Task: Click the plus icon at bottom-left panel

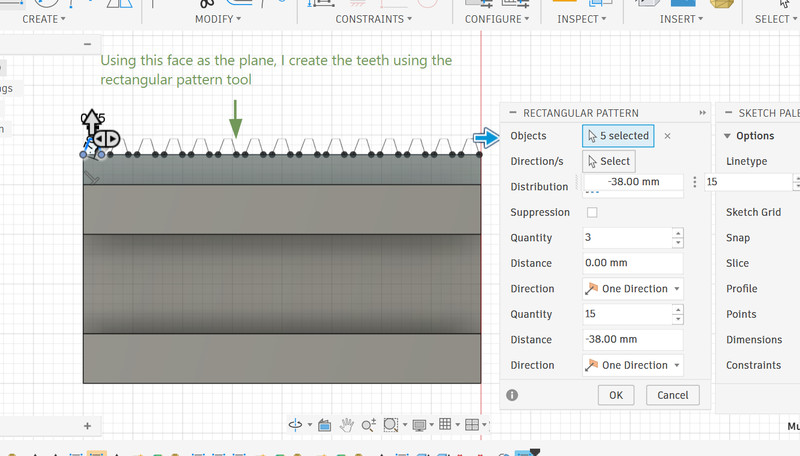Action: 87,426
